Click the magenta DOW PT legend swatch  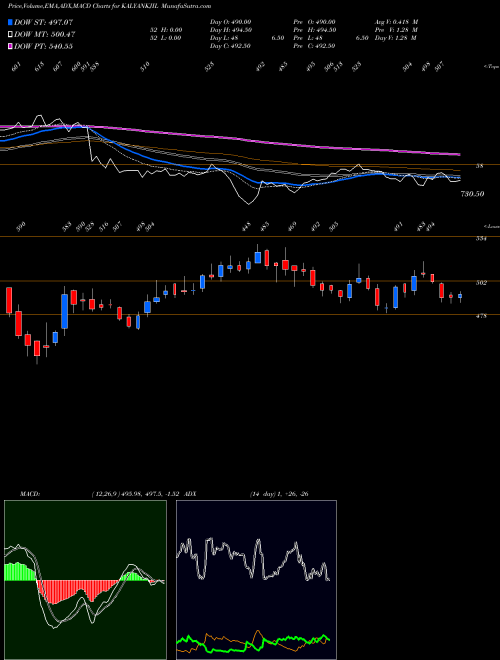10,46
